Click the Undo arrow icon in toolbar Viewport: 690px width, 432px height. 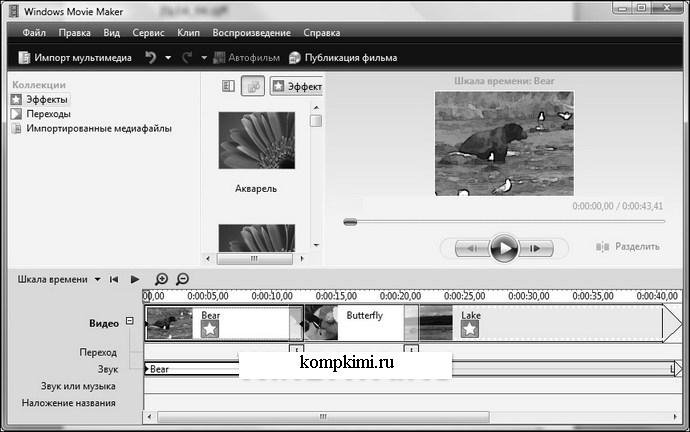[151, 58]
